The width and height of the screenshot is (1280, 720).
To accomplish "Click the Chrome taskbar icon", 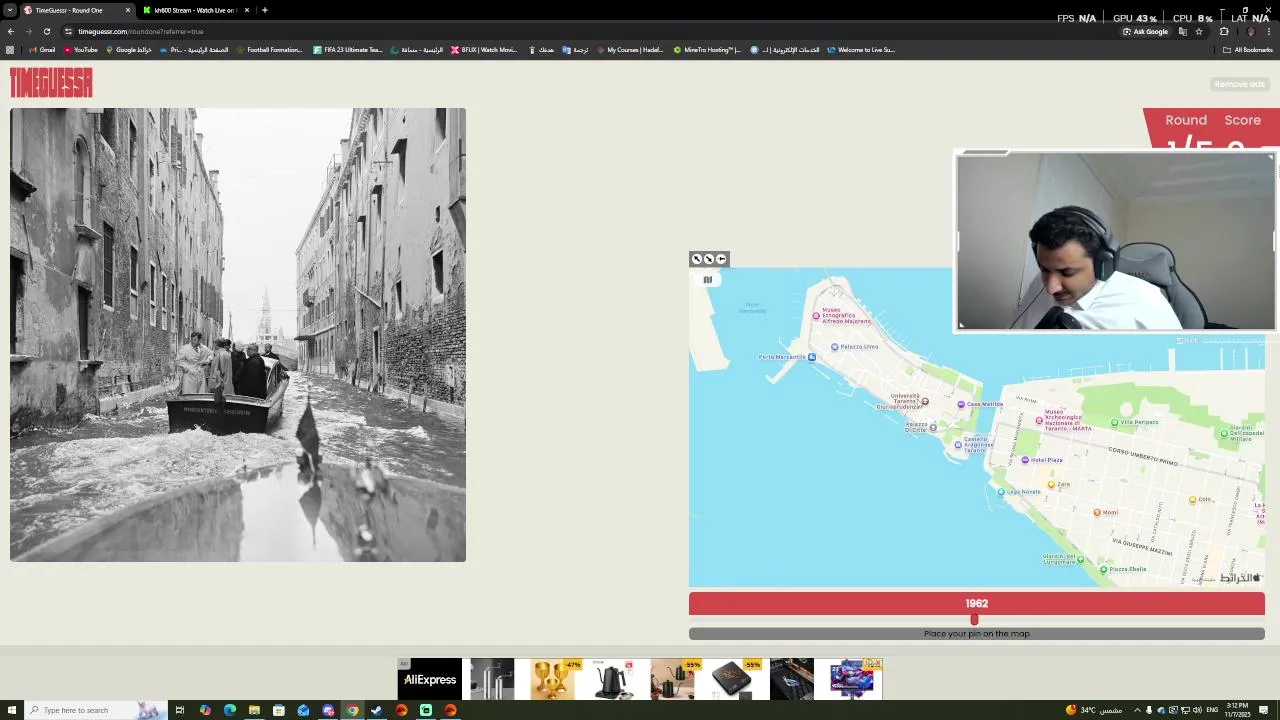I will point(352,710).
